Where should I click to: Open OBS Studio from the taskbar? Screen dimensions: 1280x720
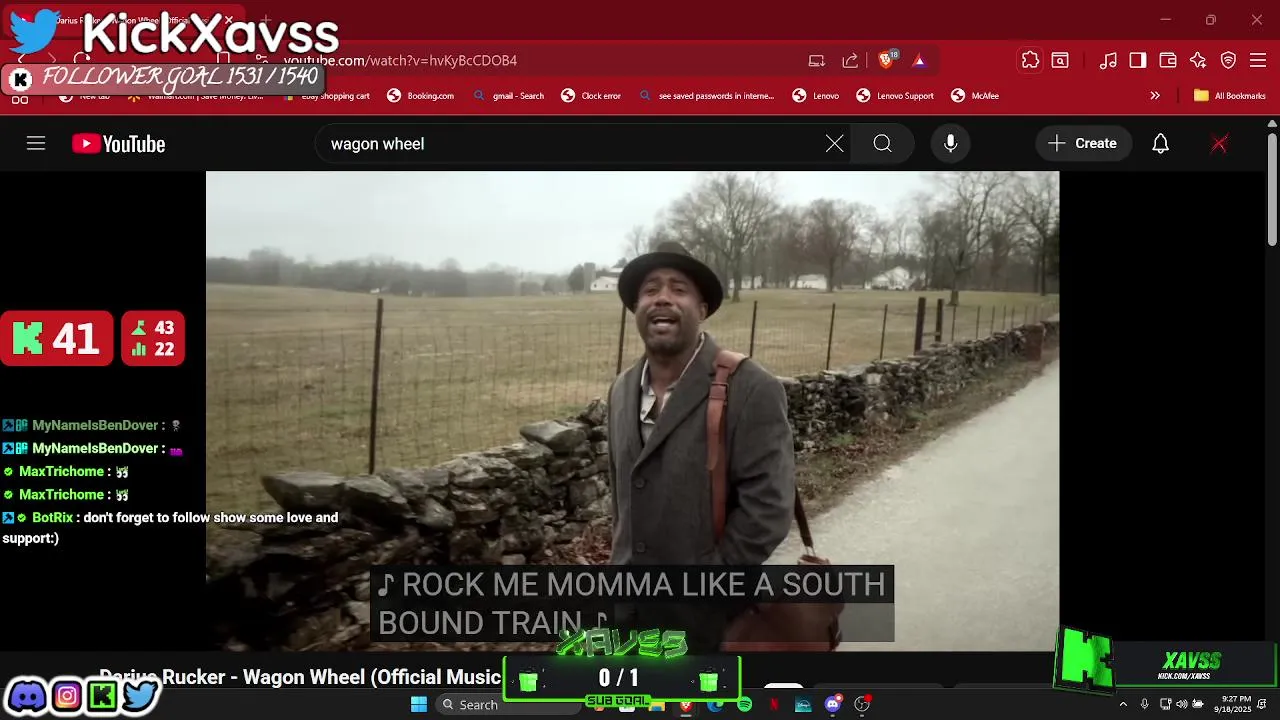(862, 705)
